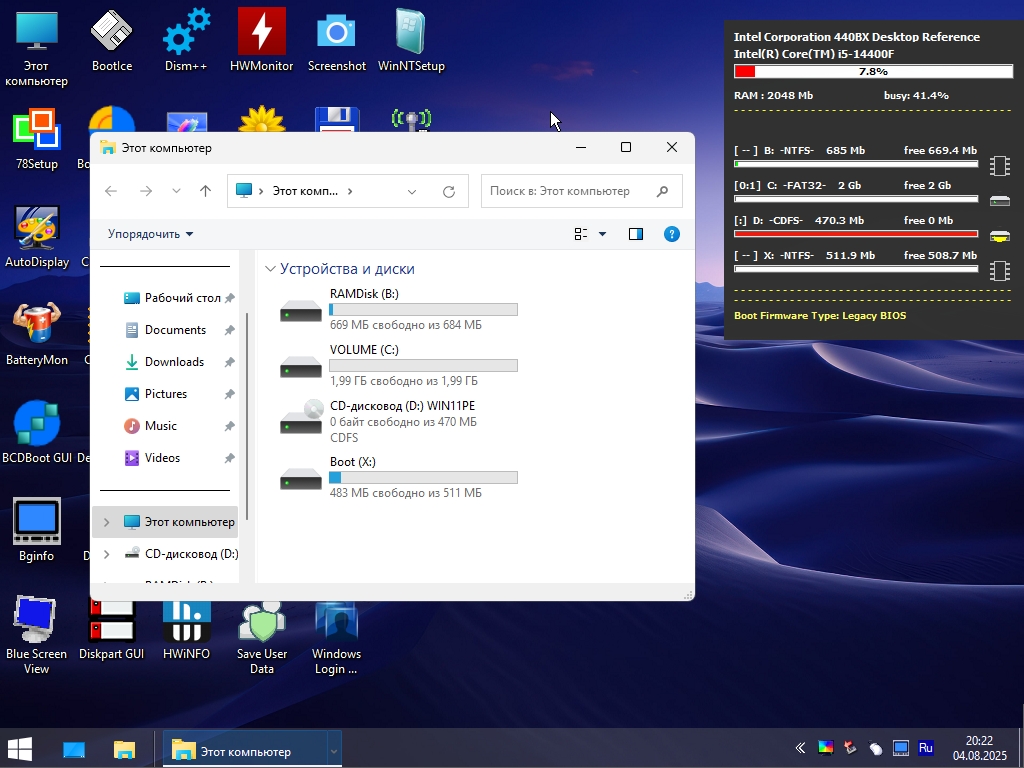Launch Dism++ from the desktop
Image resolution: width=1024 pixels, height=768 pixels.
[186, 40]
